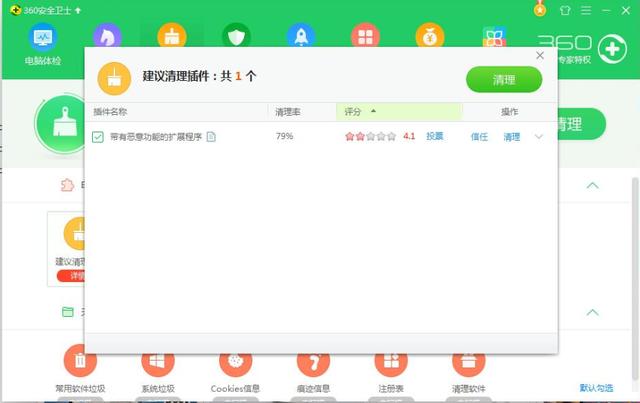Screen dimensions: 640x403
Task: Sort by the 评分 column header
Action: pos(399,112)
